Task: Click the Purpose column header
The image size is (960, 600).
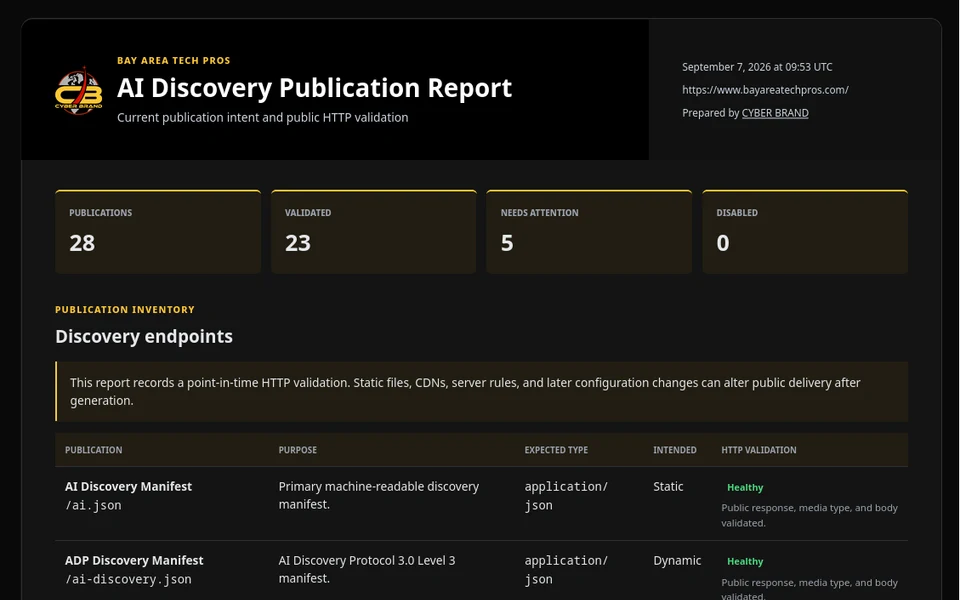Action: tap(298, 450)
